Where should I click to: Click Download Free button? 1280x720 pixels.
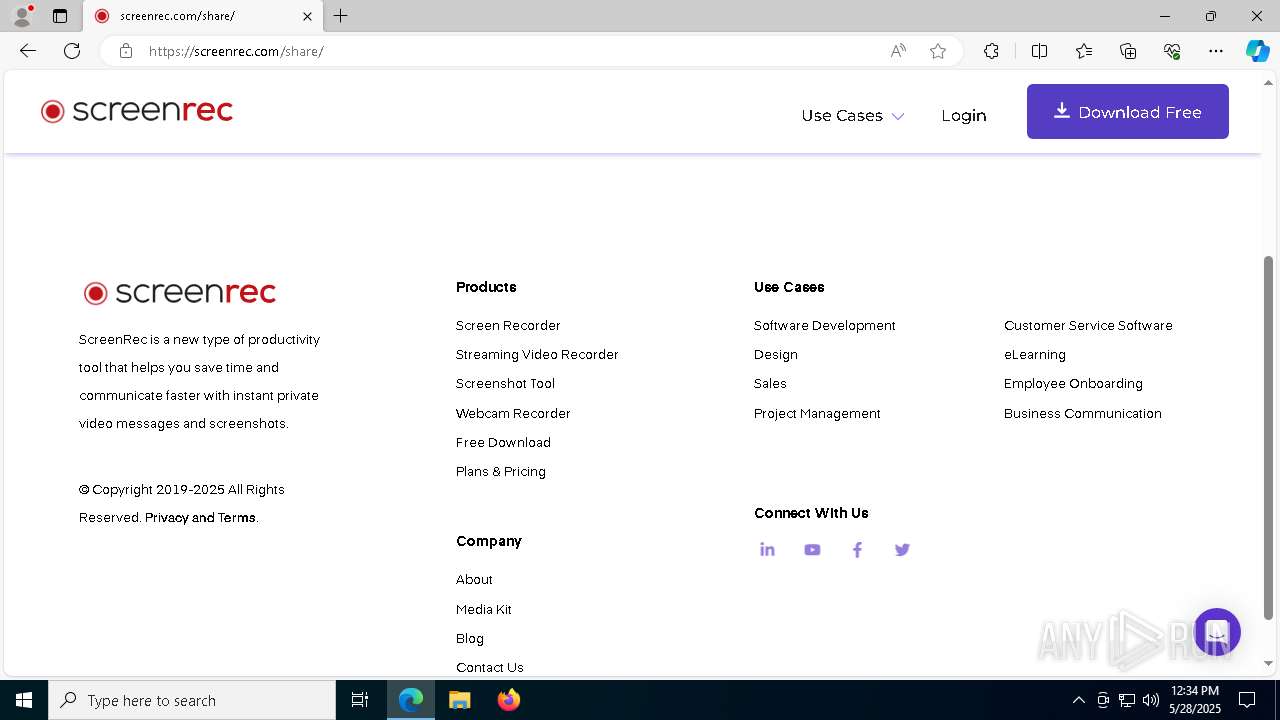(x=1128, y=112)
